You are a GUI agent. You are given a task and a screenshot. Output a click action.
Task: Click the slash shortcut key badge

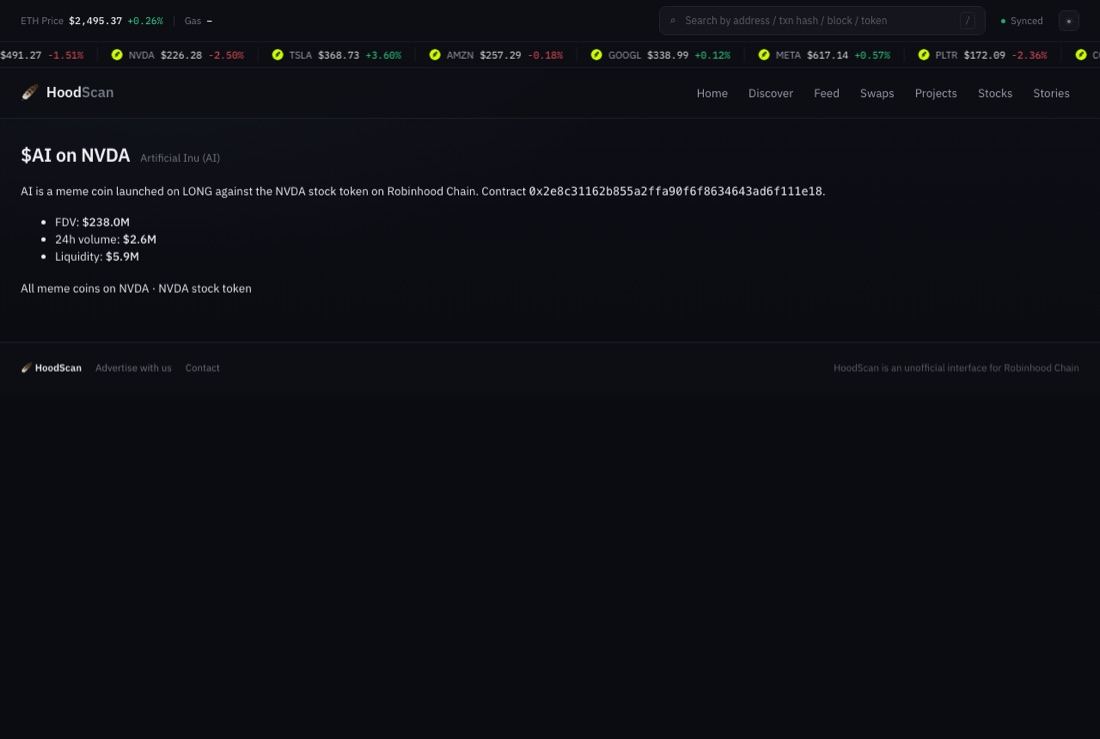pos(967,21)
